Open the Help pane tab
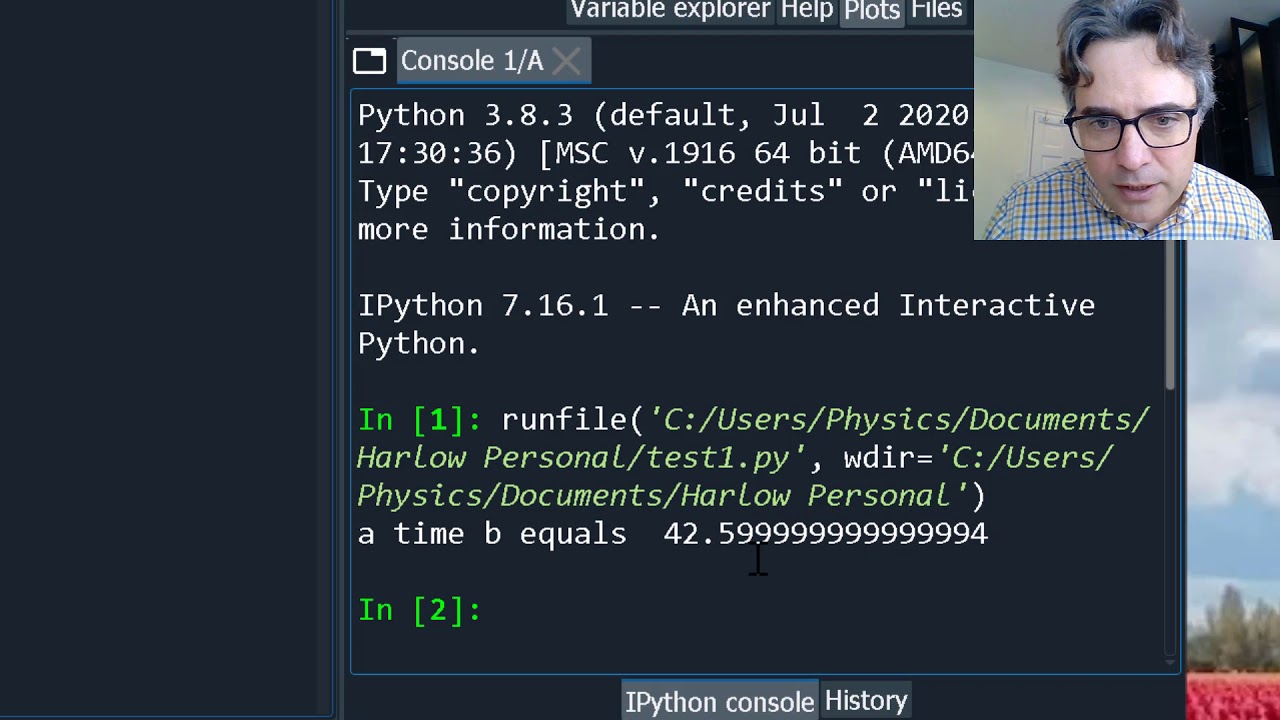This screenshot has height=720, width=1280. click(x=807, y=11)
